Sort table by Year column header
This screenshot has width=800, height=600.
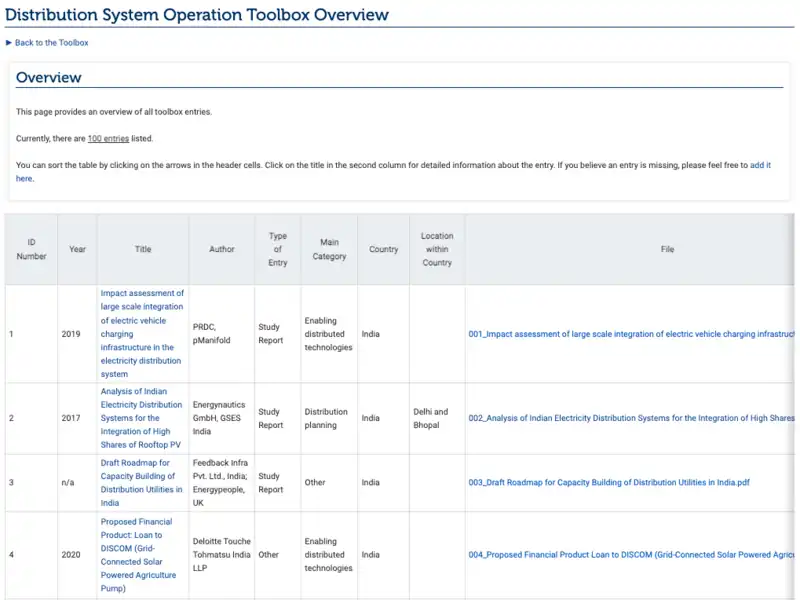coord(77,249)
